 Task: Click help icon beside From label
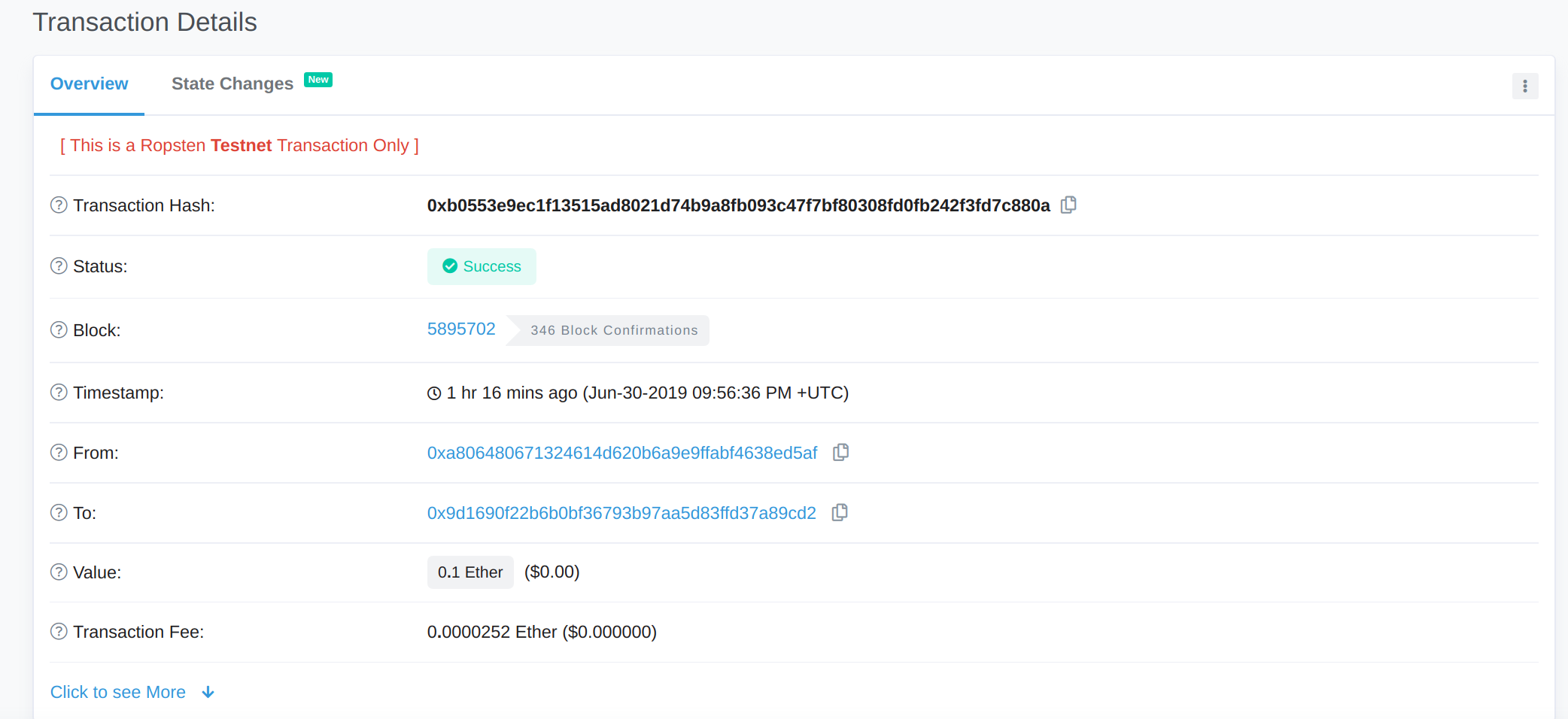(59, 453)
